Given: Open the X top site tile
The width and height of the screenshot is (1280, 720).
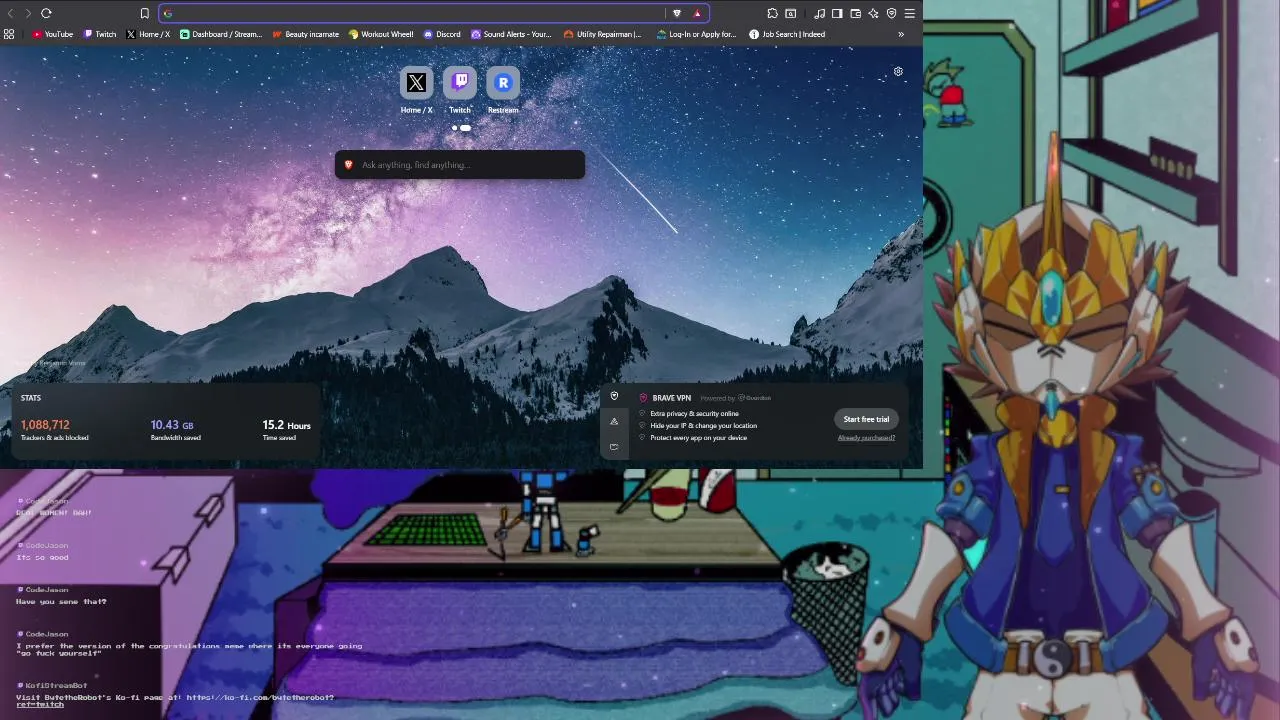Looking at the screenshot, I should pyautogui.click(x=416, y=83).
